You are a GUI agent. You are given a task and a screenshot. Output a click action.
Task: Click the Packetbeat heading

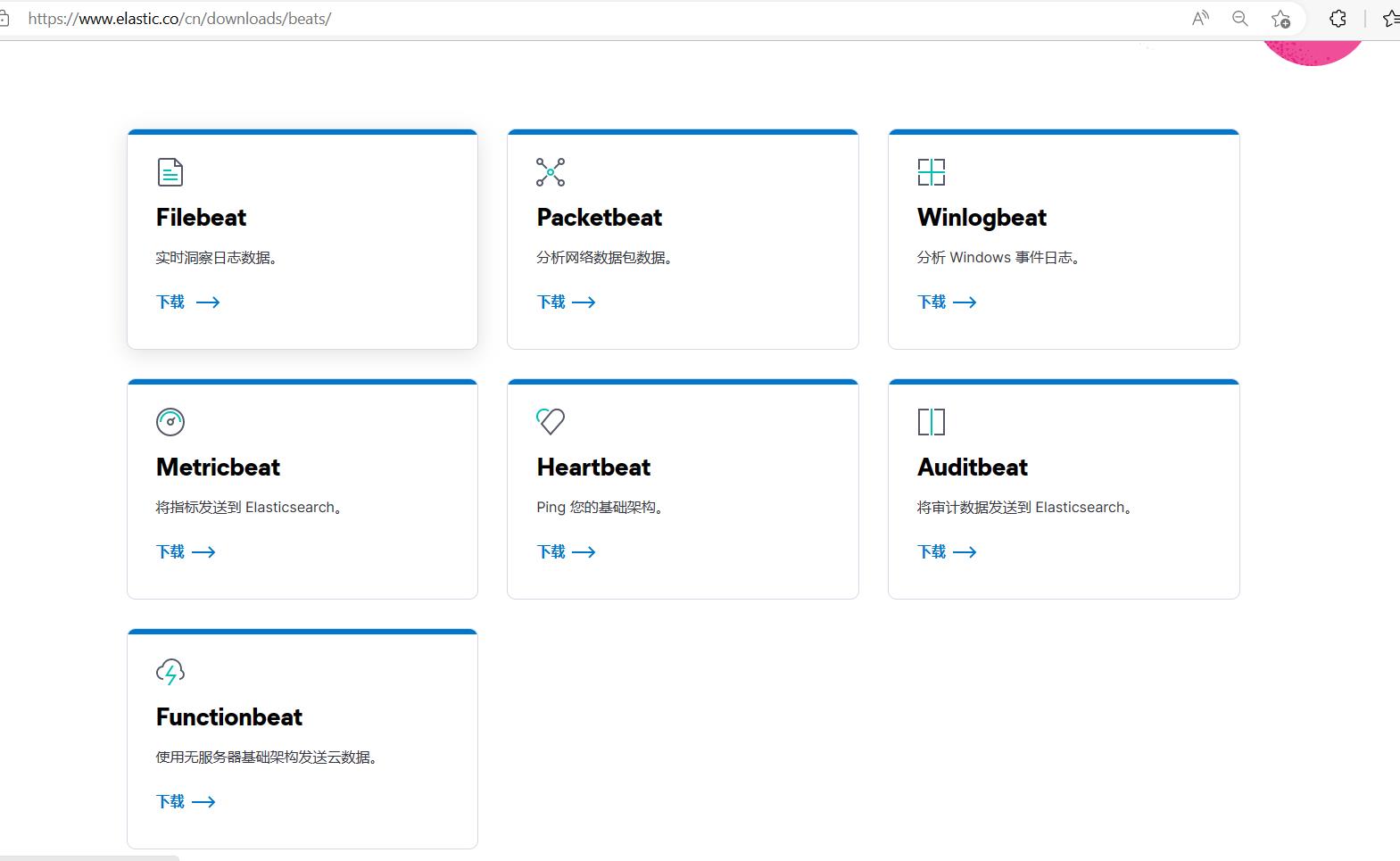pyautogui.click(x=600, y=218)
